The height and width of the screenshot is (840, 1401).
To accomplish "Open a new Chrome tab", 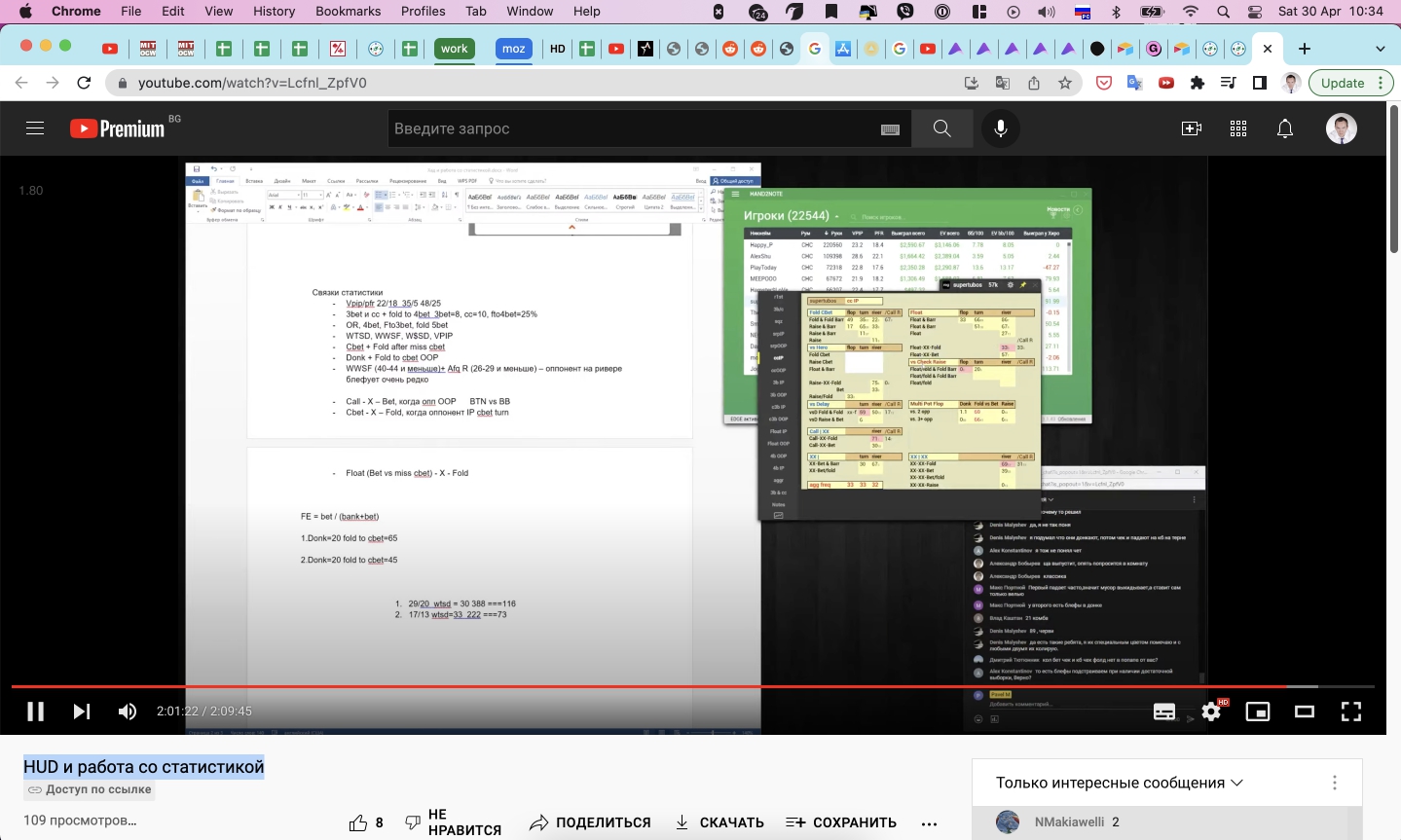I will pos(1305,49).
